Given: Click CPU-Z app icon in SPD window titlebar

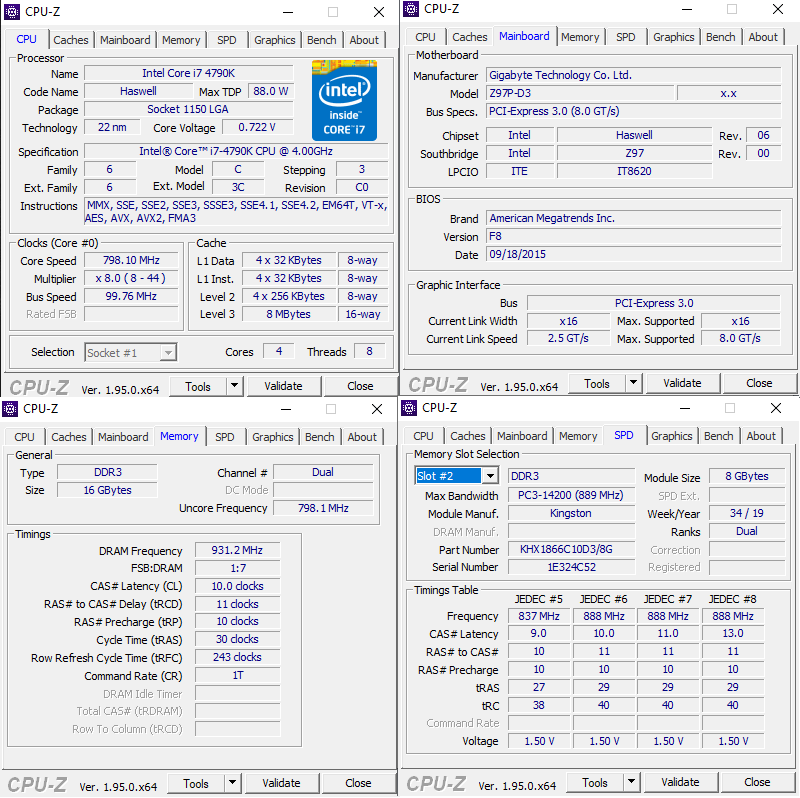Looking at the screenshot, I should [409, 408].
